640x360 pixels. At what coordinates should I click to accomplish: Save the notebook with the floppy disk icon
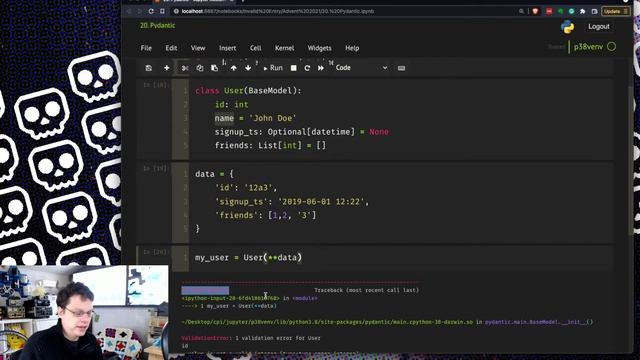[x=149, y=68]
